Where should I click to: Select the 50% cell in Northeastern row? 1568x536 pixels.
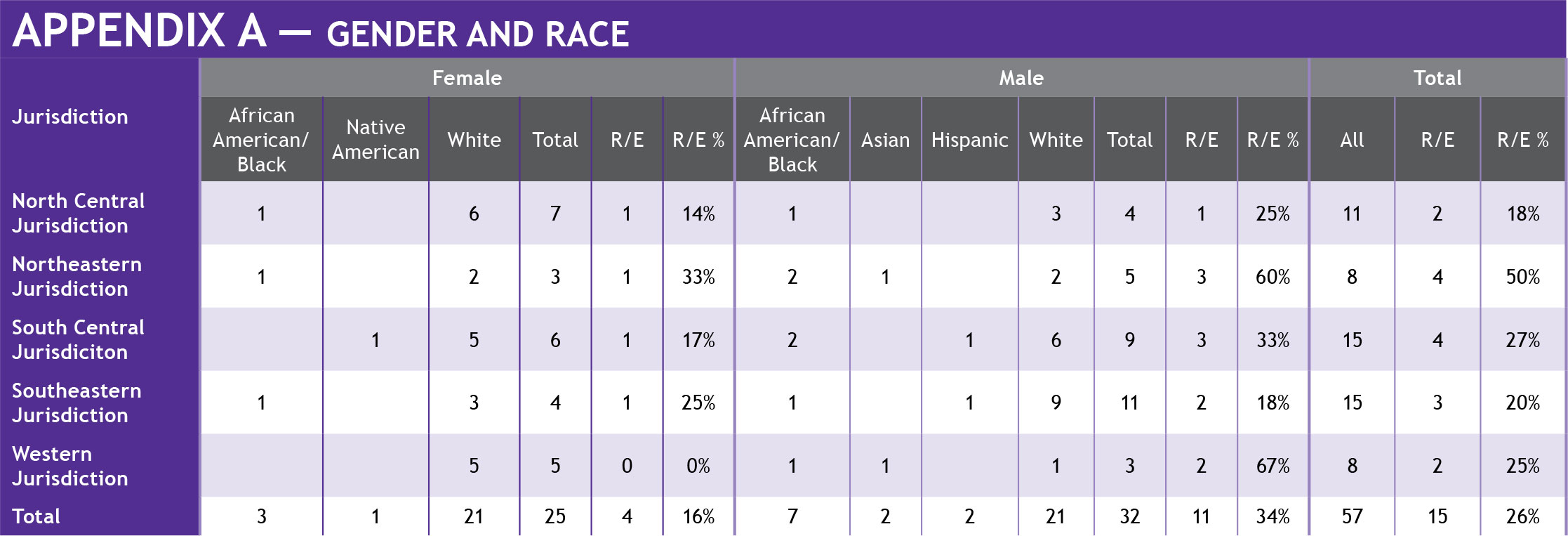click(1522, 277)
